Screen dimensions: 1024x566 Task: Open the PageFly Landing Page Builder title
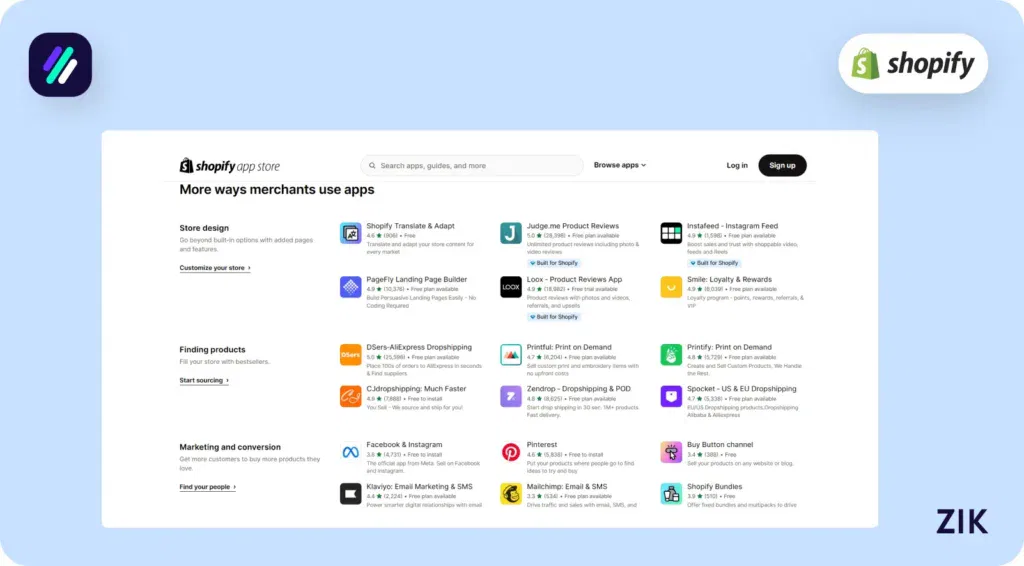coord(417,279)
